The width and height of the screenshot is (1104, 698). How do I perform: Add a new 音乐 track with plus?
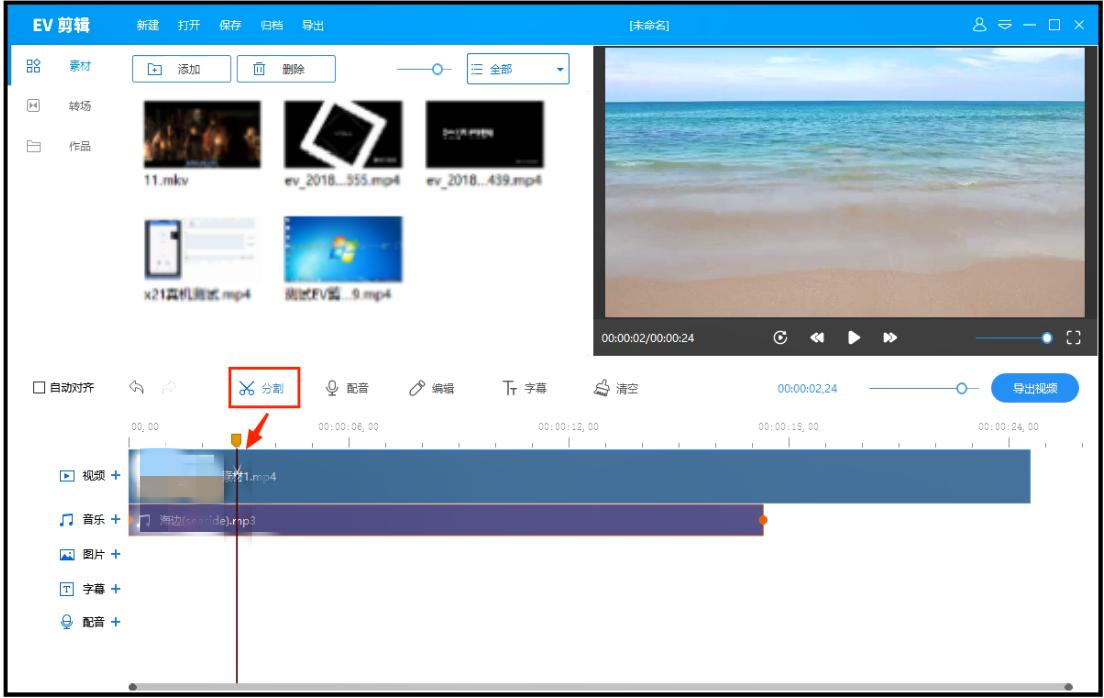pyautogui.click(x=115, y=520)
